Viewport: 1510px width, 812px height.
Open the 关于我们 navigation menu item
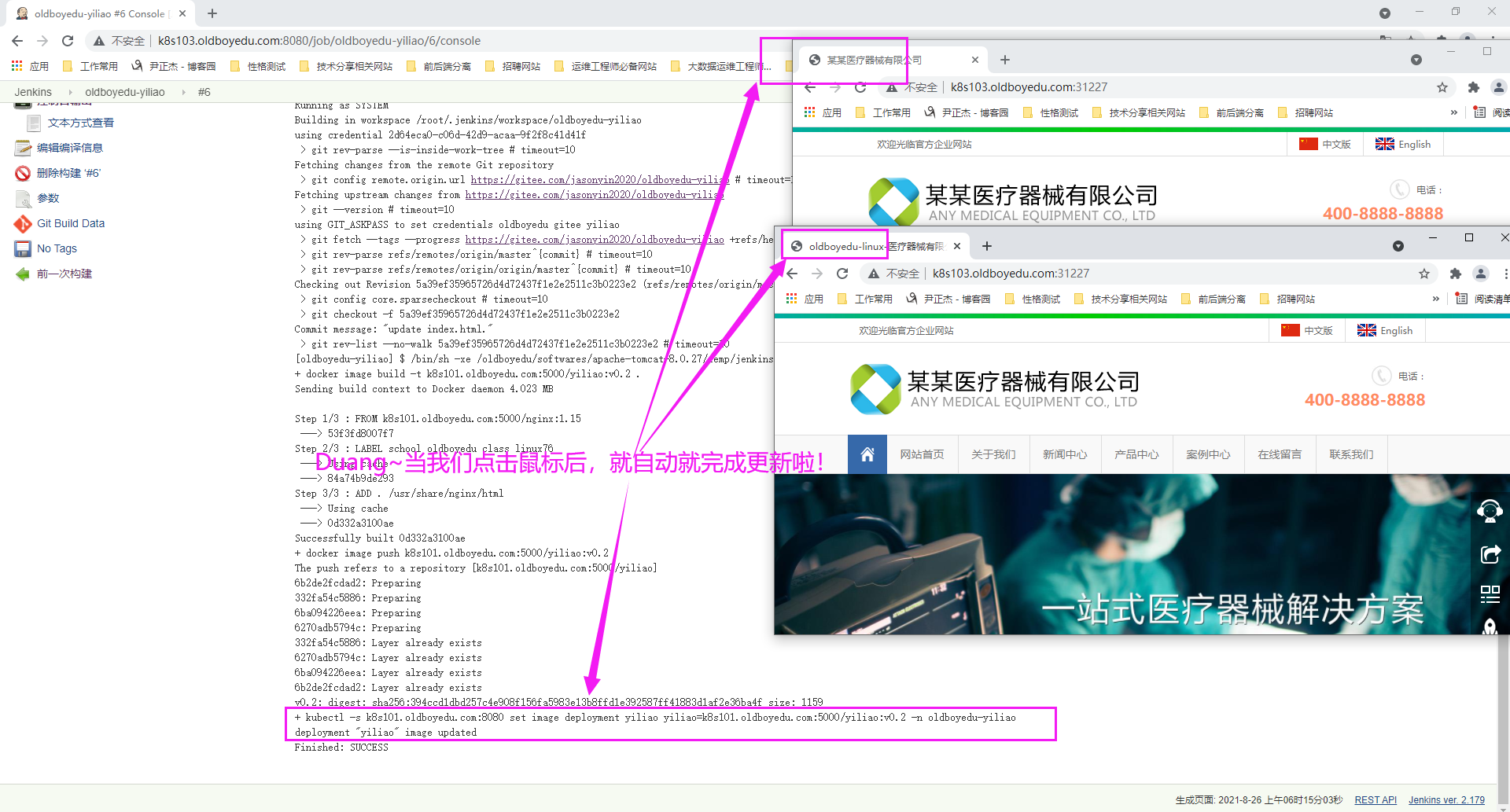tap(993, 454)
